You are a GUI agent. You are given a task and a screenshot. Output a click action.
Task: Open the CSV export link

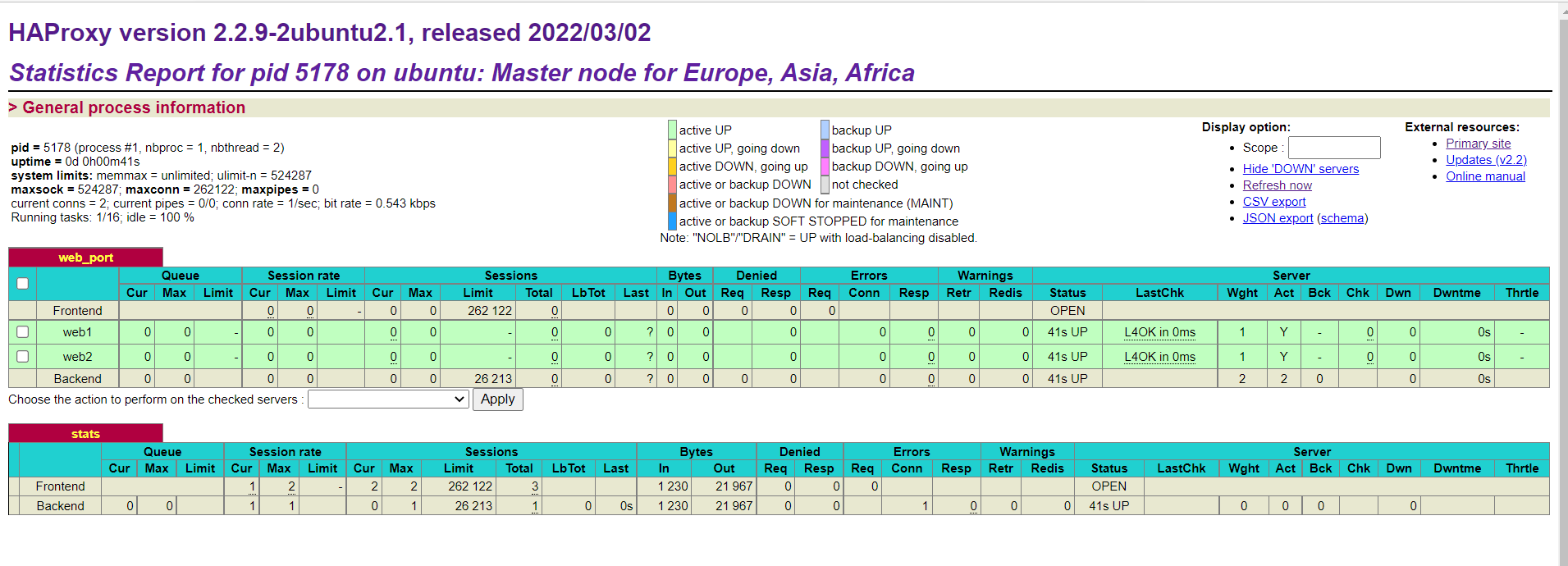pyautogui.click(x=1274, y=202)
